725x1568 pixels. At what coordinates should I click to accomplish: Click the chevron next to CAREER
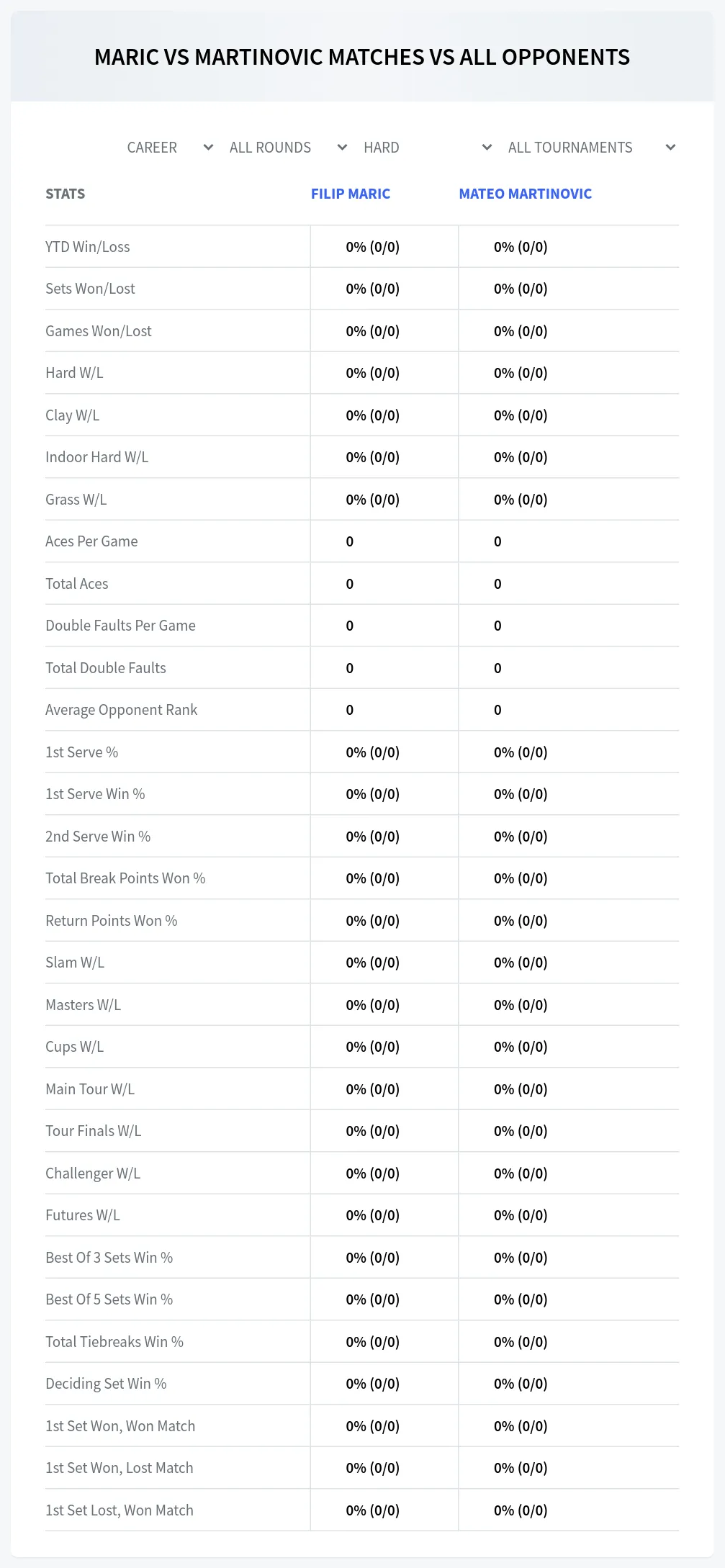click(208, 148)
